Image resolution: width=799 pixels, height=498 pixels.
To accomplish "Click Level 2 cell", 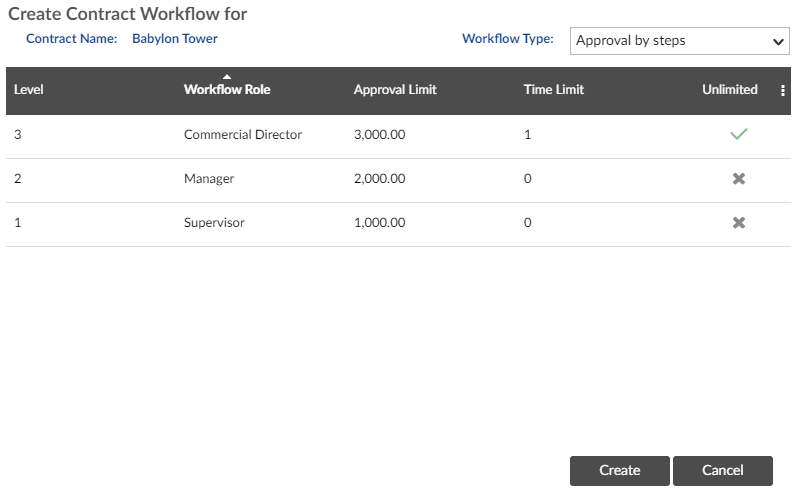I will tap(18, 179).
